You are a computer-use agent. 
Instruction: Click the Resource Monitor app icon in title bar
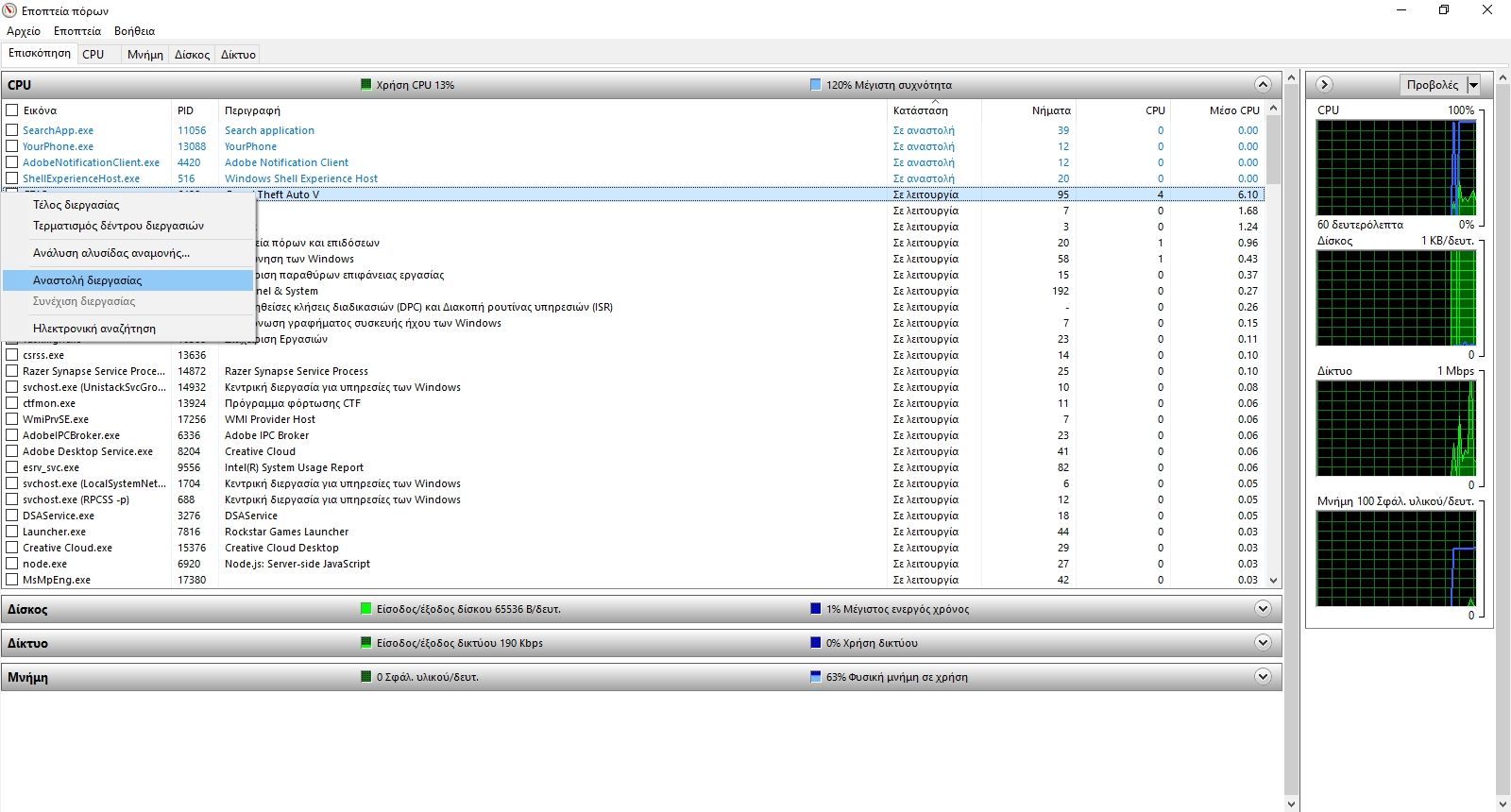(10, 10)
